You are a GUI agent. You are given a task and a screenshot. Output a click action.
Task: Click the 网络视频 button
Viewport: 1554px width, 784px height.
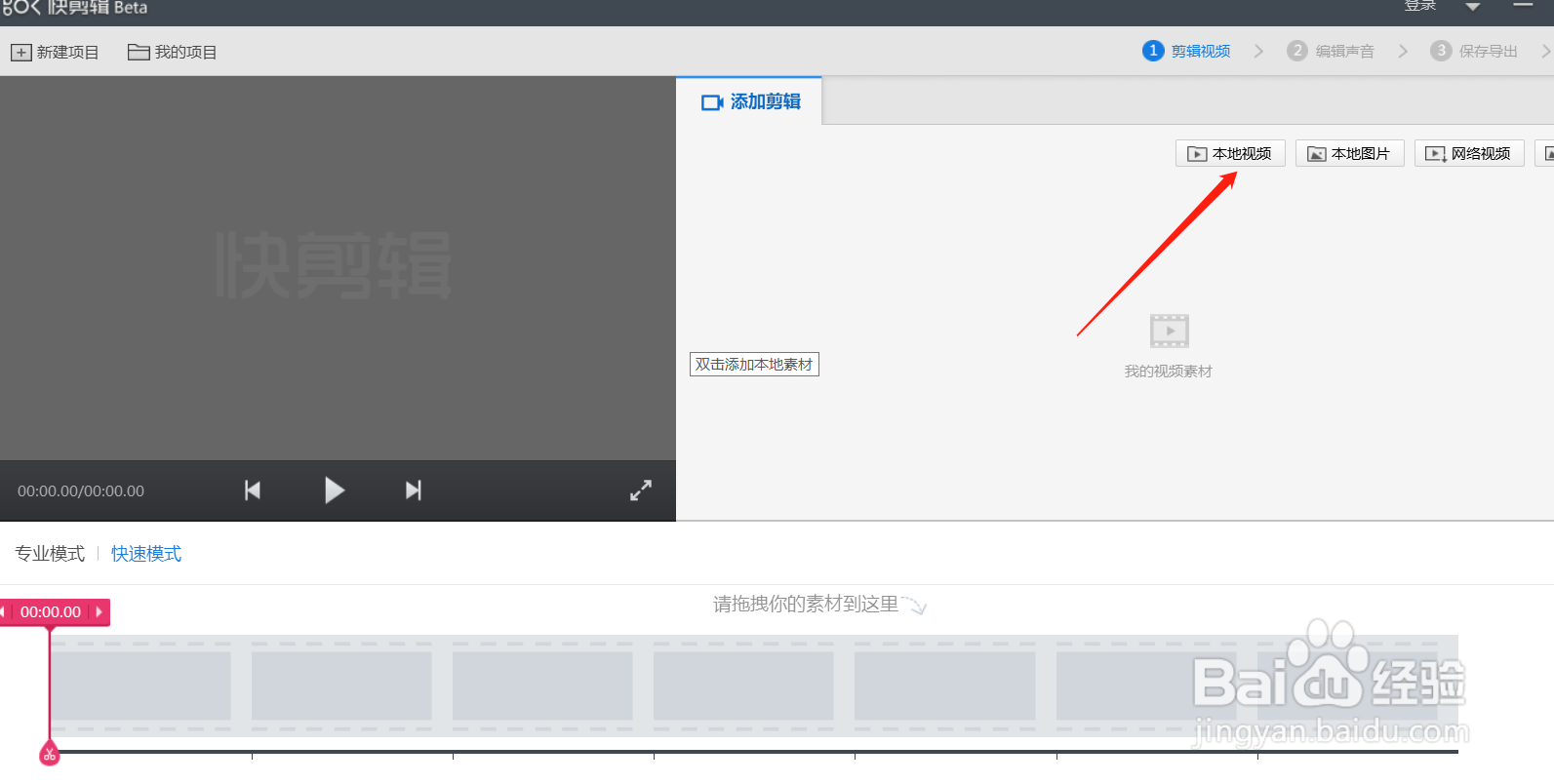pyautogui.click(x=1469, y=153)
